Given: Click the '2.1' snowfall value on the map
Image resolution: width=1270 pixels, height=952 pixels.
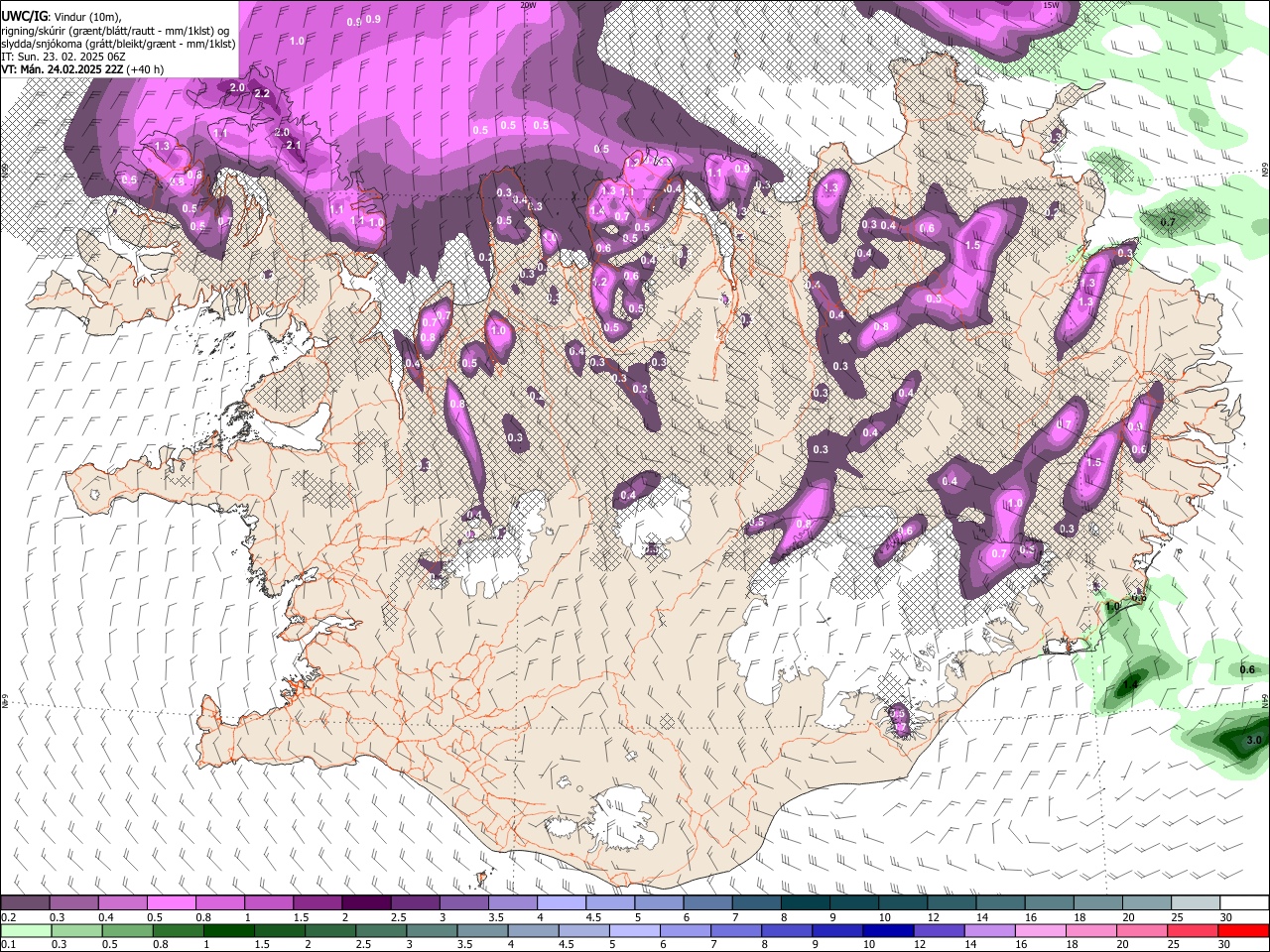Looking at the screenshot, I should tap(293, 145).
